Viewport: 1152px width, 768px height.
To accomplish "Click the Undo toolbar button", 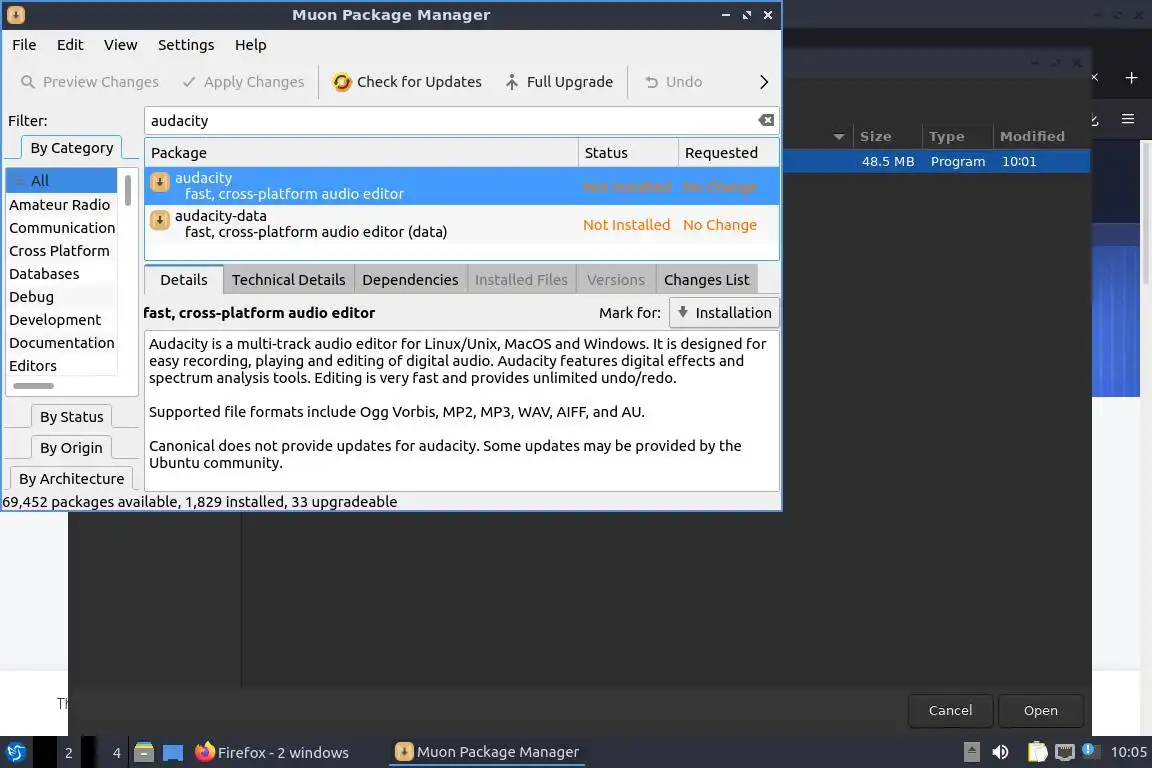I will click(673, 82).
